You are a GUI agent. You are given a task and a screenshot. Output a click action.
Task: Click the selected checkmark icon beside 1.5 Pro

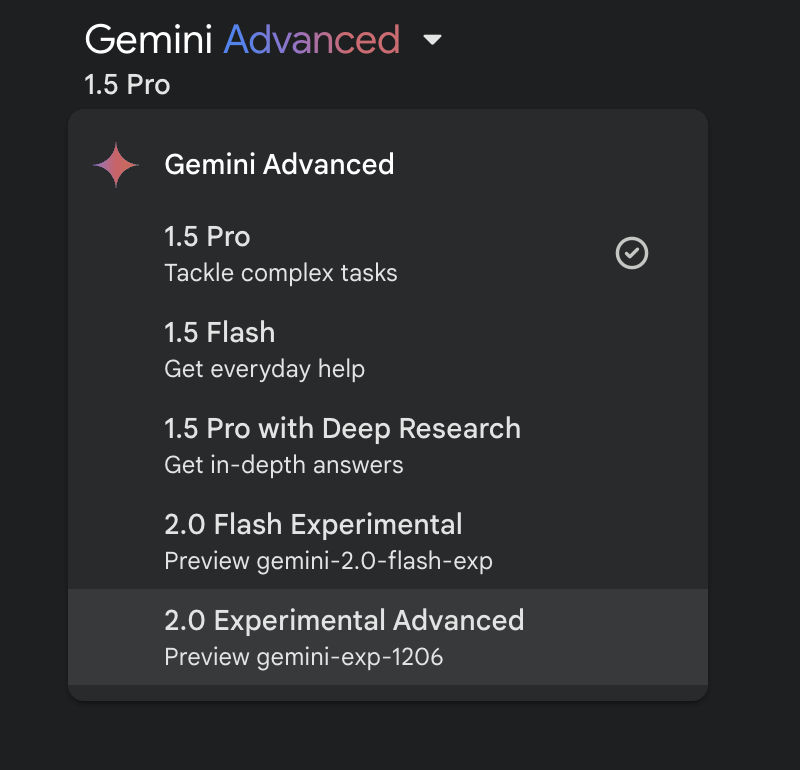(632, 253)
